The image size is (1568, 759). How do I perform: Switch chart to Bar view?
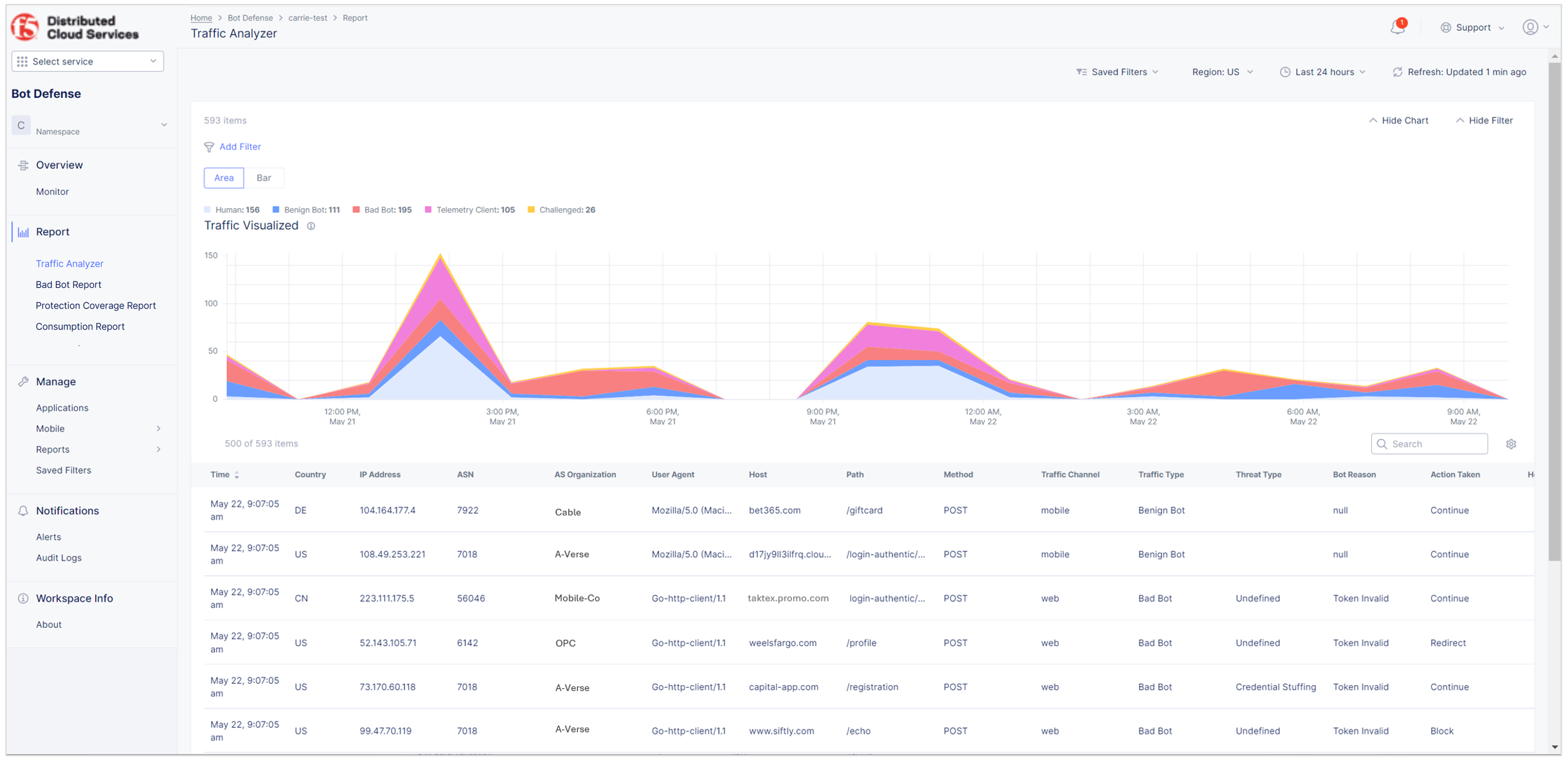pyautogui.click(x=264, y=178)
